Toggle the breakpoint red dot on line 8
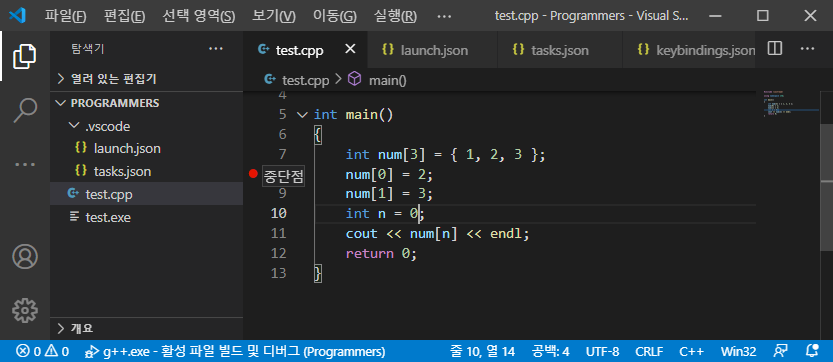 coord(253,174)
